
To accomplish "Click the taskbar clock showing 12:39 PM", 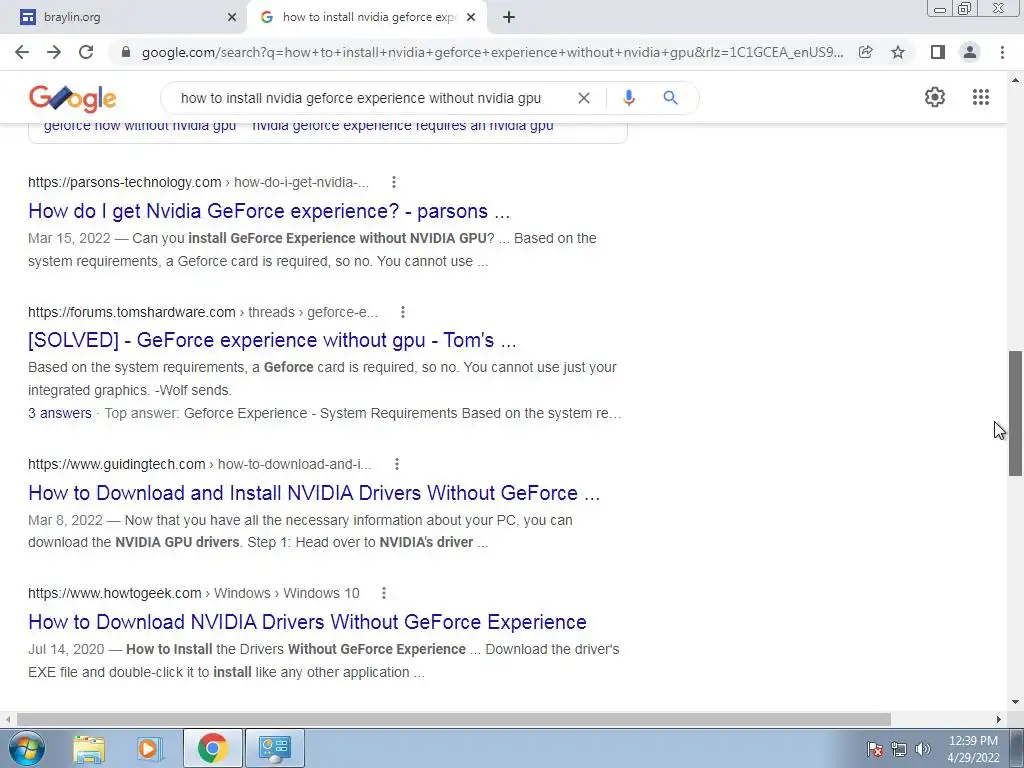I will tap(973, 749).
